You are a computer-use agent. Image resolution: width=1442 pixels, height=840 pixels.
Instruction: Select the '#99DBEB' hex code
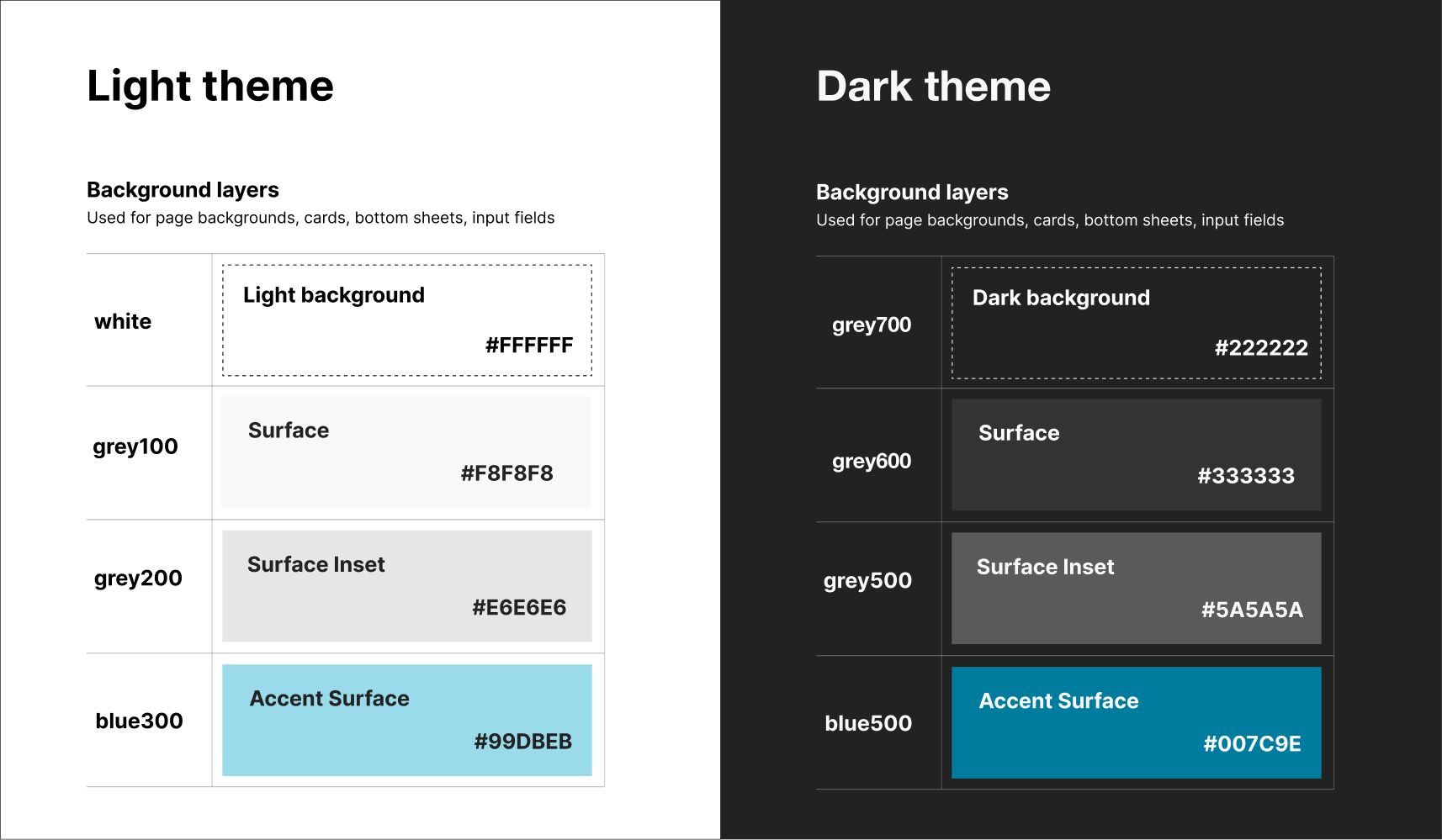523,742
